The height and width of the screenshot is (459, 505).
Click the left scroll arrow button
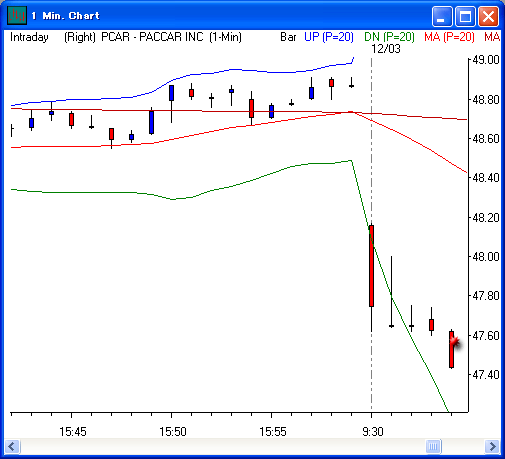tap(13, 446)
